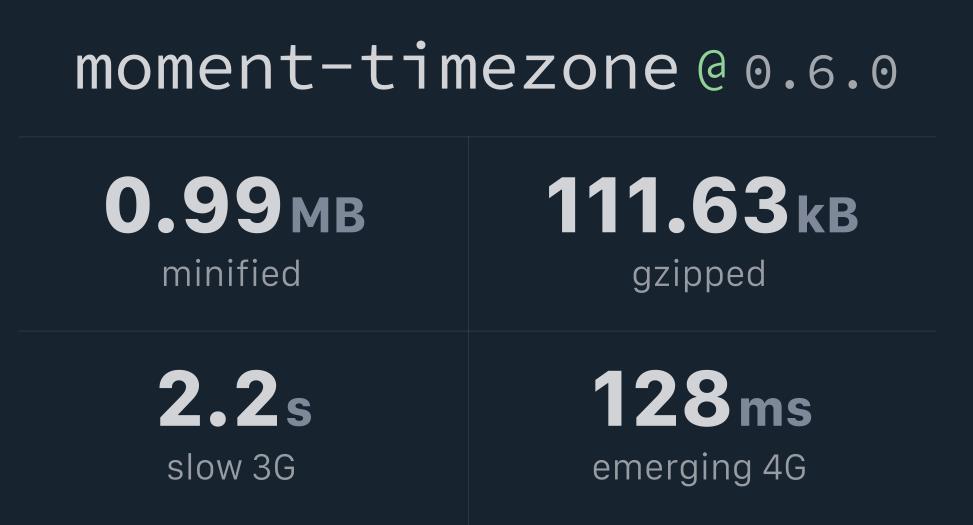Click the 2.2 download time value

tap(218, 400)
